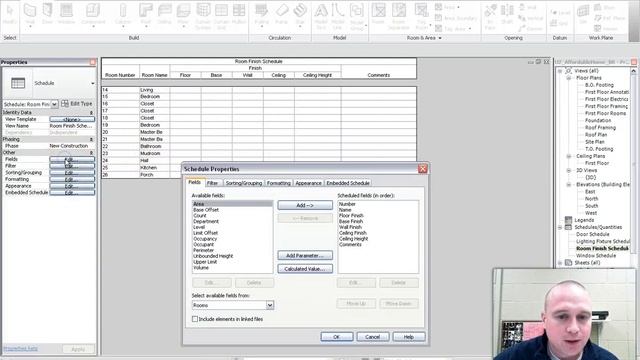This screenshot has height=360, width=640.
Task: Collapse the Phasing properties section
Action: click(91, 139)
